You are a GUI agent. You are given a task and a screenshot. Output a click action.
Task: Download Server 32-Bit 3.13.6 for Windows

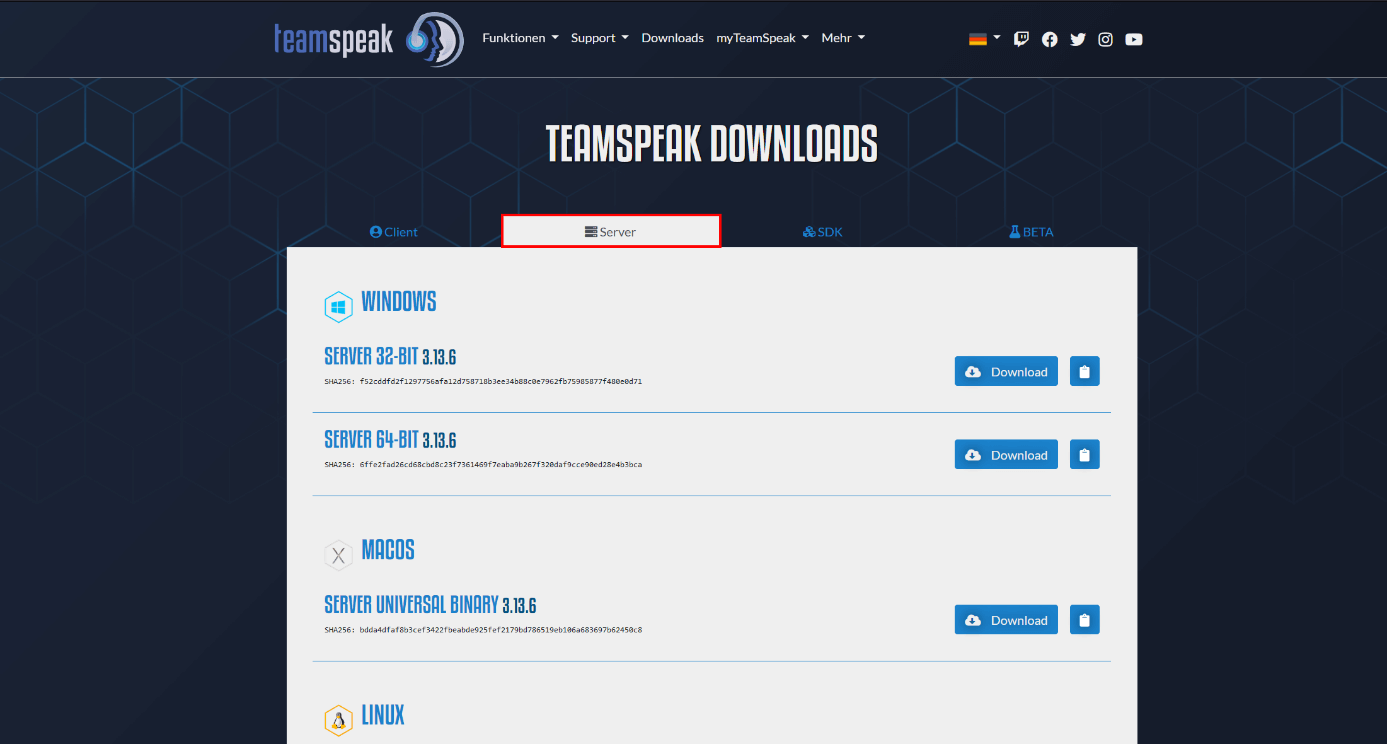1006,371
